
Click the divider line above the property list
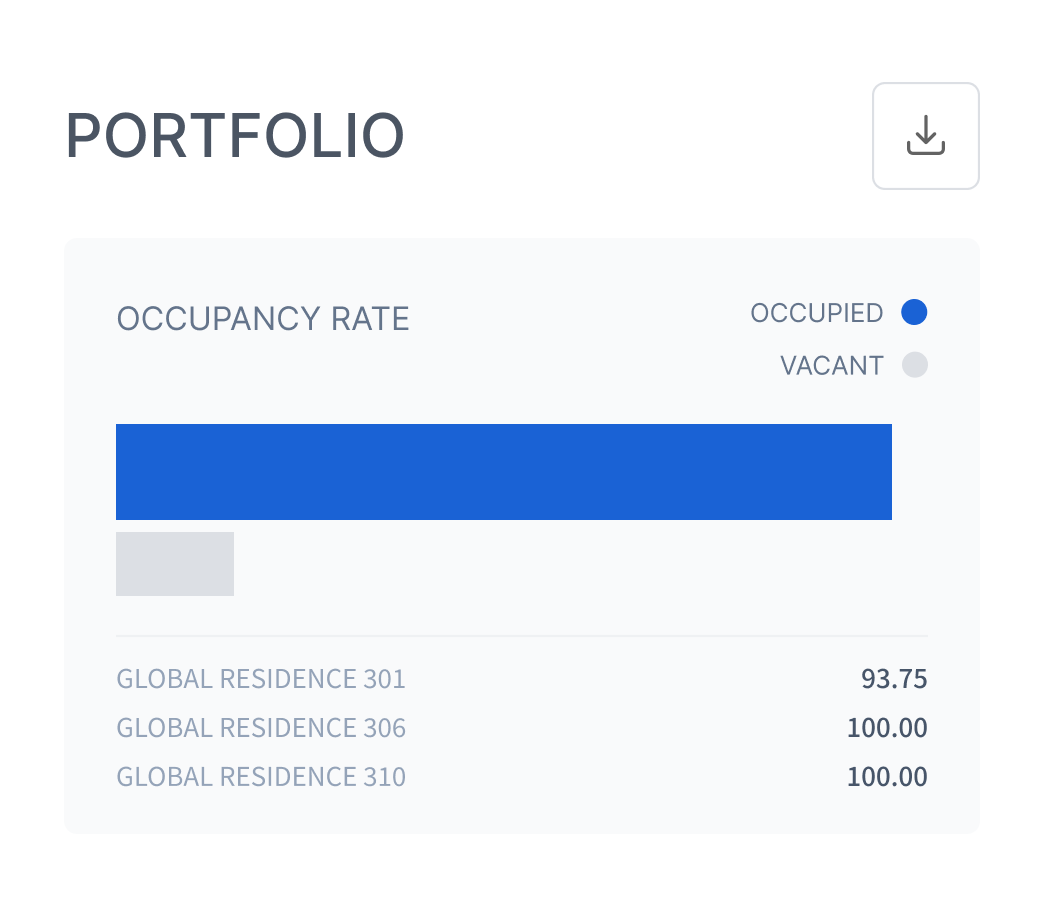[521, 636]
